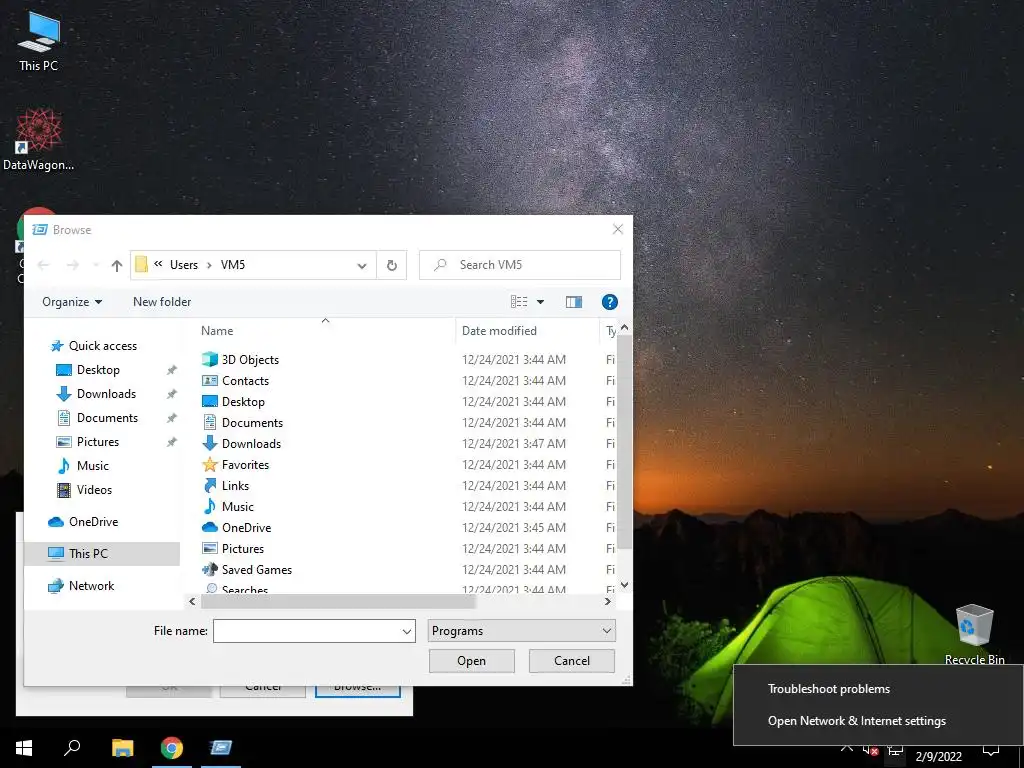Expand the address bar history dropdown
This screenshot has height=768, width=1024.
362,265
